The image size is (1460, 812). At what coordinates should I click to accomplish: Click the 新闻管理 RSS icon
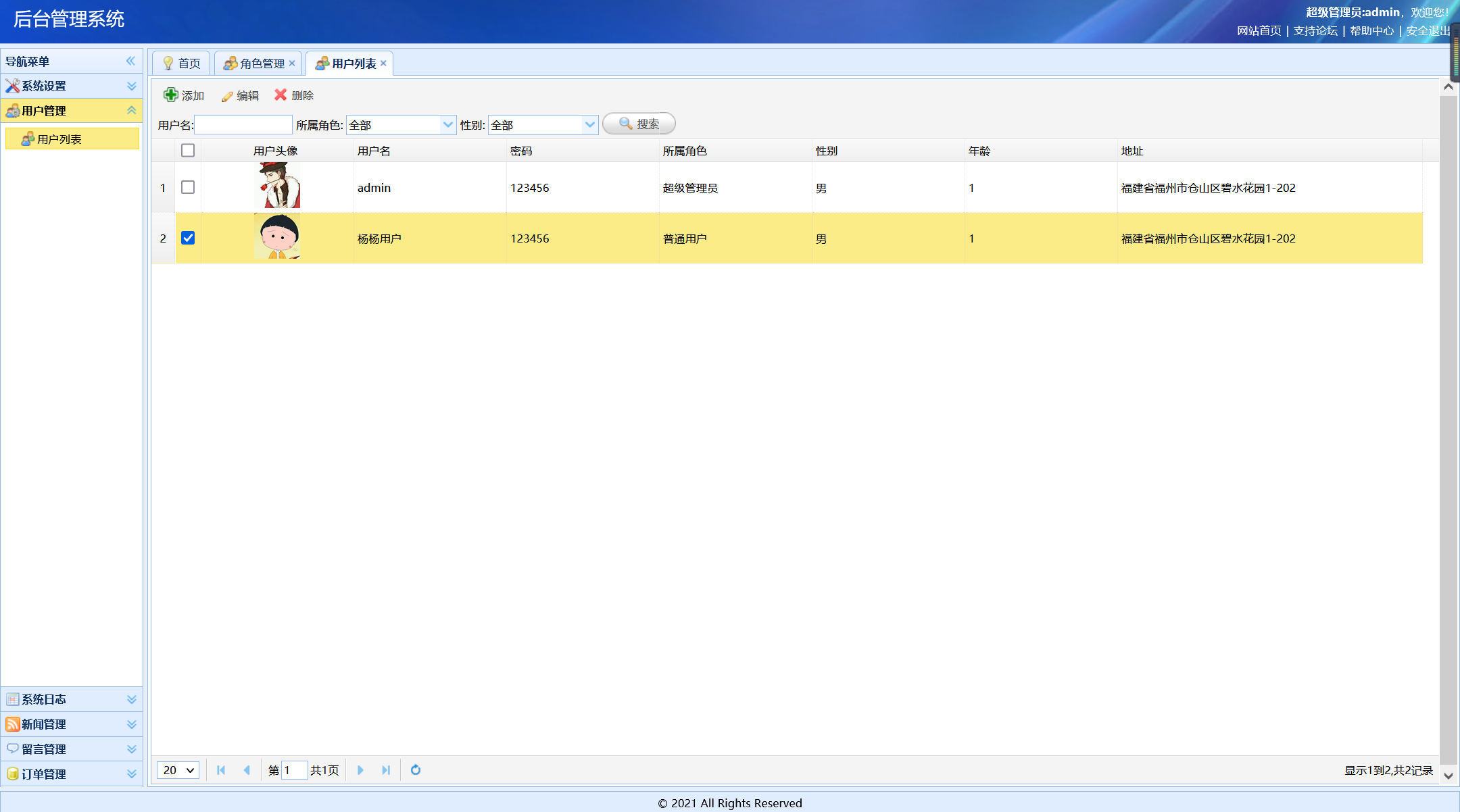click(x=12, y=724)
